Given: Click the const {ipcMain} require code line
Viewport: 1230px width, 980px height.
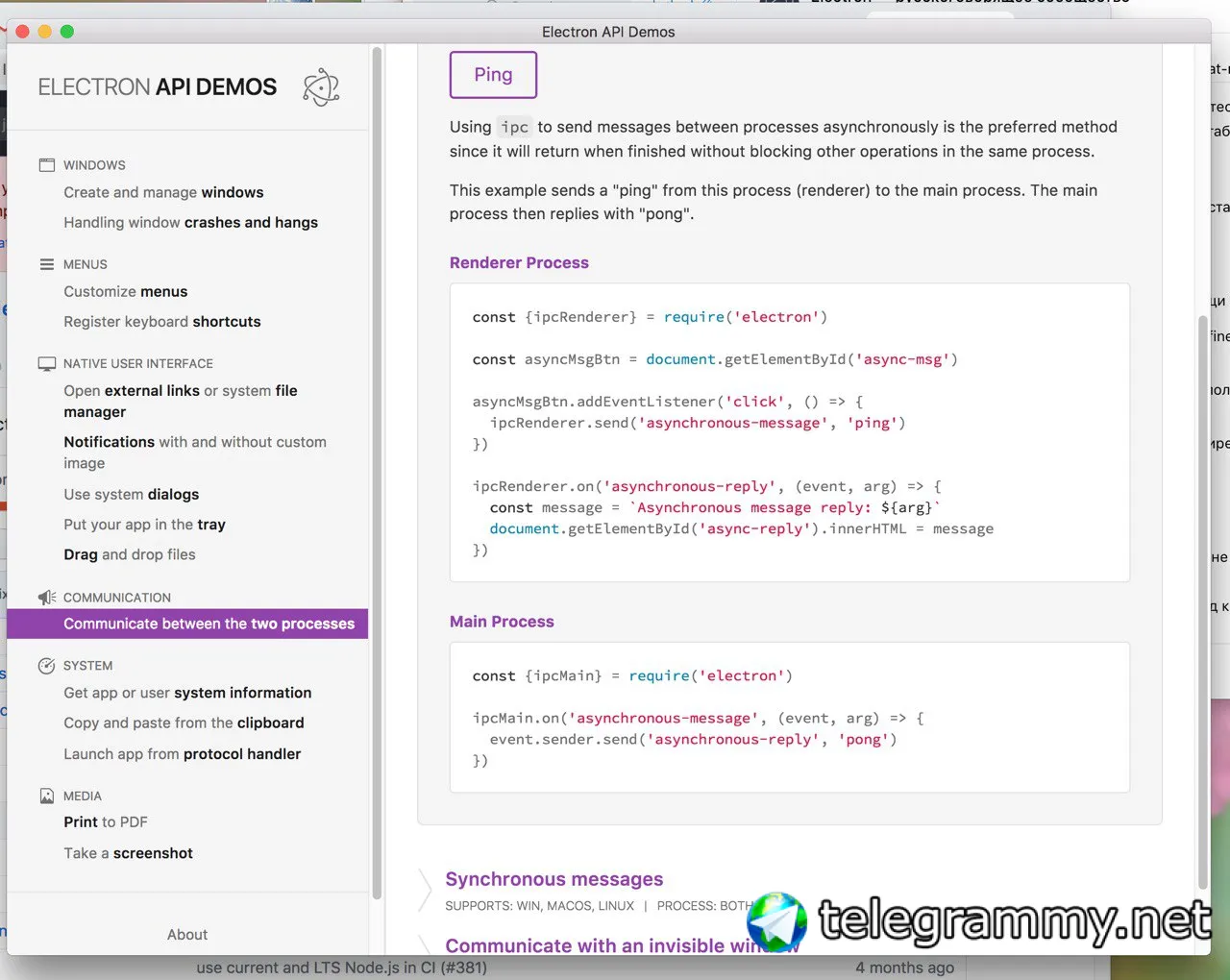Looking at the screenshot, I should pos(632,675).
